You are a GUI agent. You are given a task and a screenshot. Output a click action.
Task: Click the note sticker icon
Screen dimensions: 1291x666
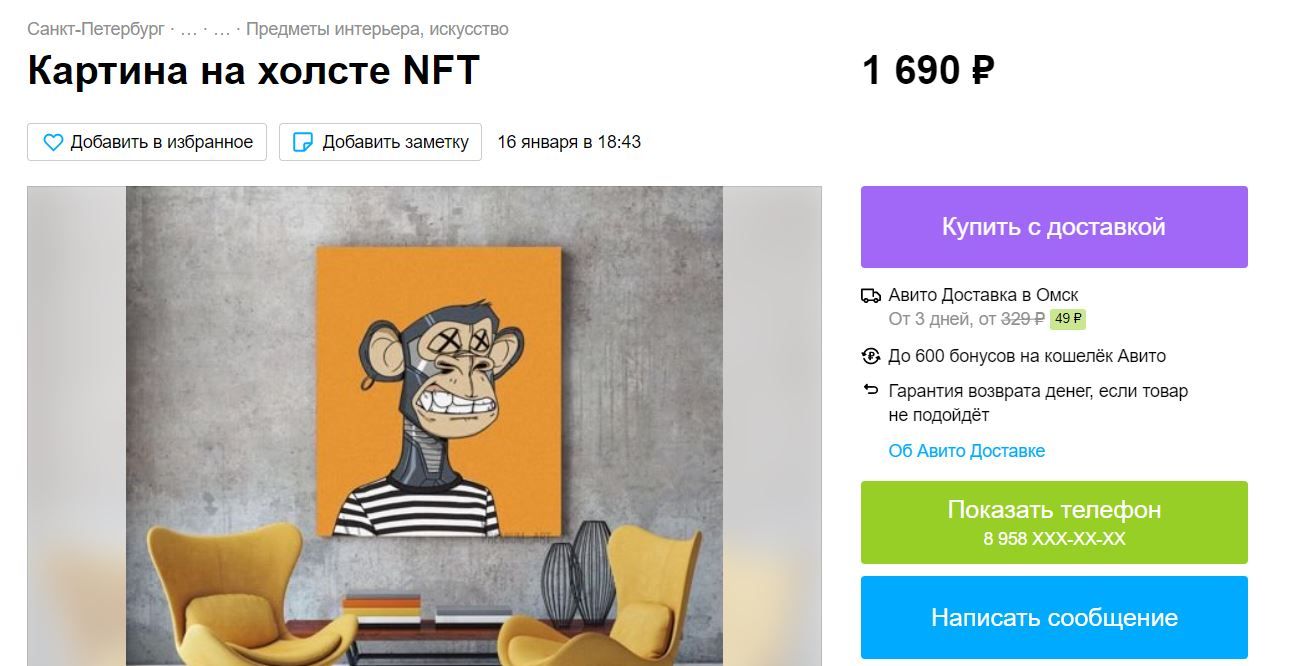point(302,142)
